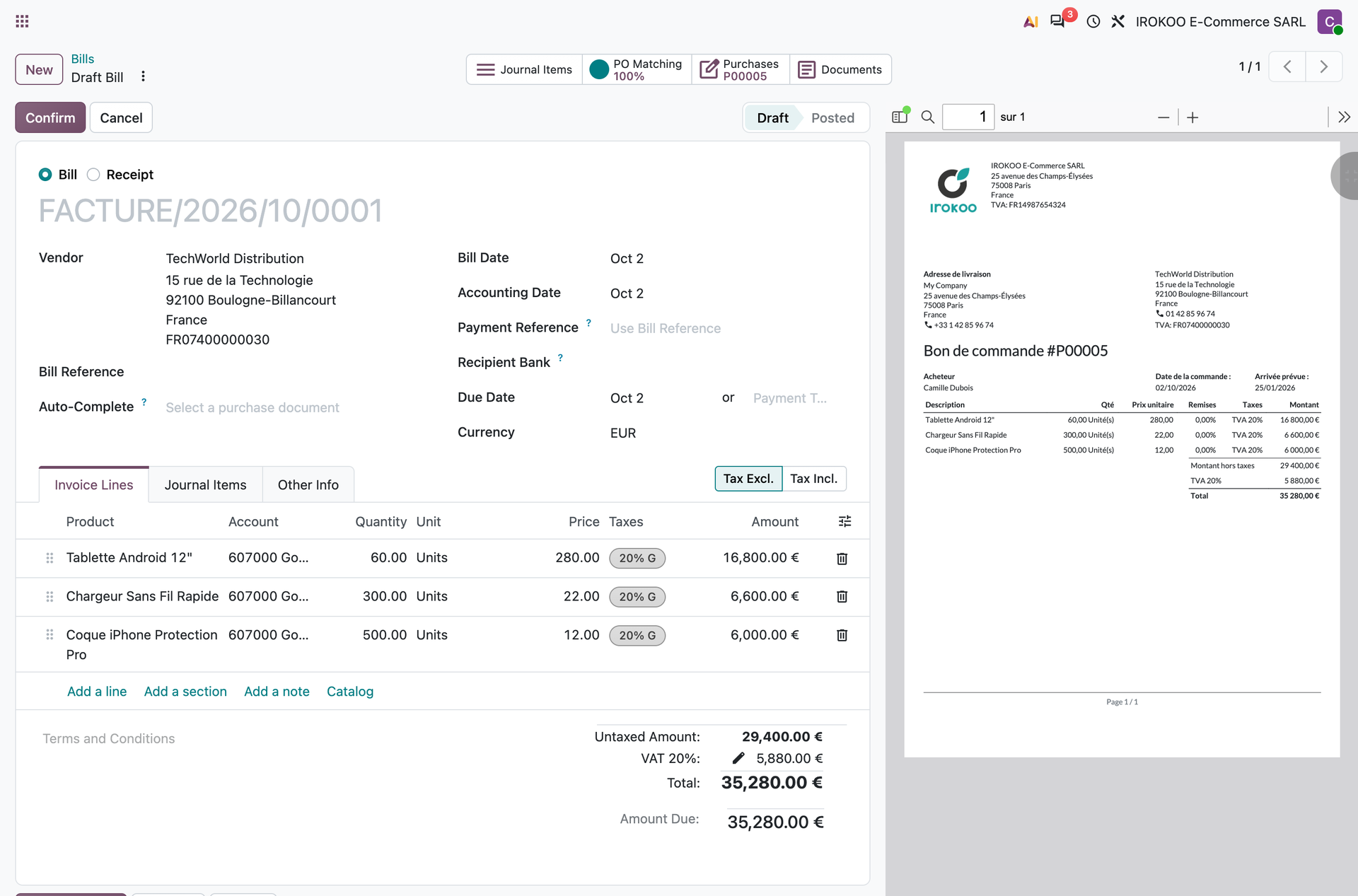Click the PDF page number field

(968, 117)
